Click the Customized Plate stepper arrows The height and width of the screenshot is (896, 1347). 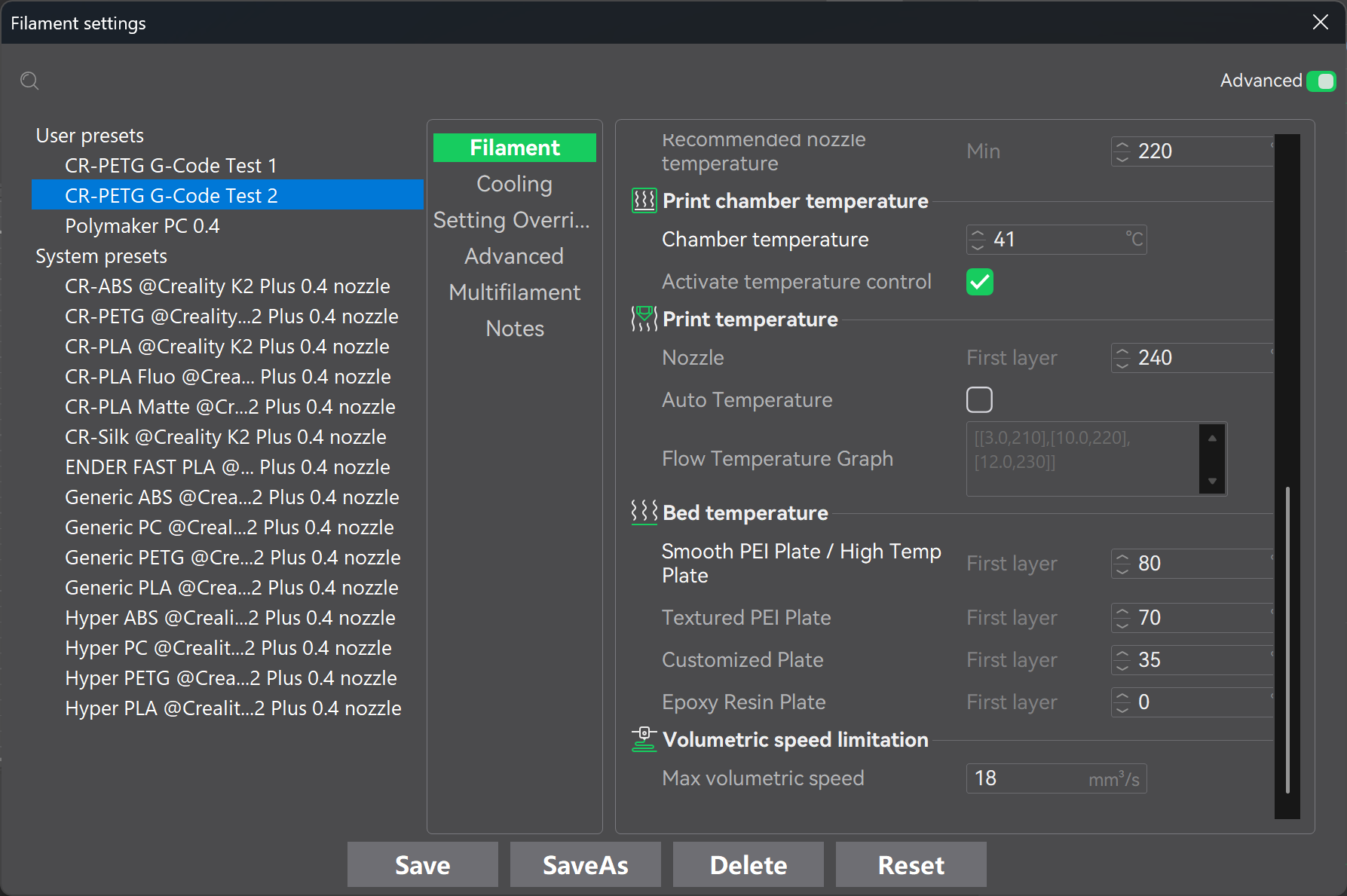(x=1122, y=660)
